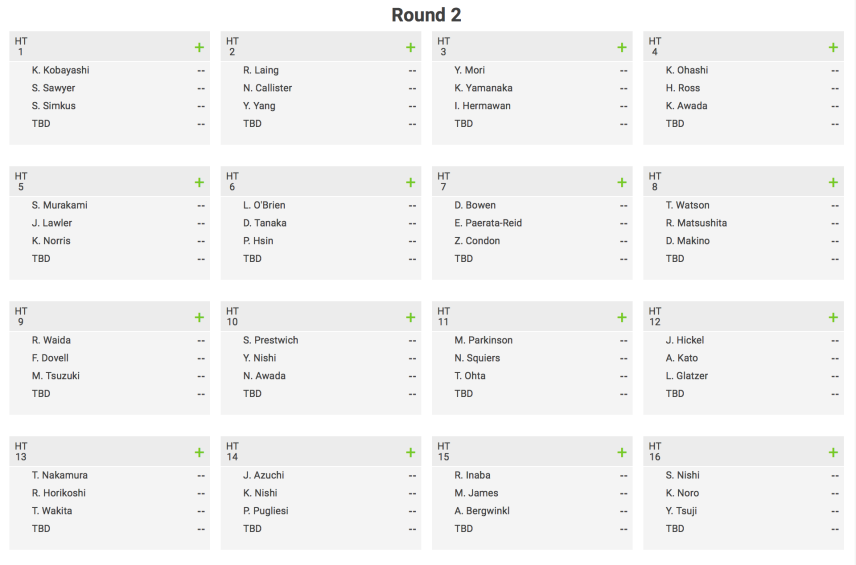Expand heat 10 using the plus icon

pos(411,317)
